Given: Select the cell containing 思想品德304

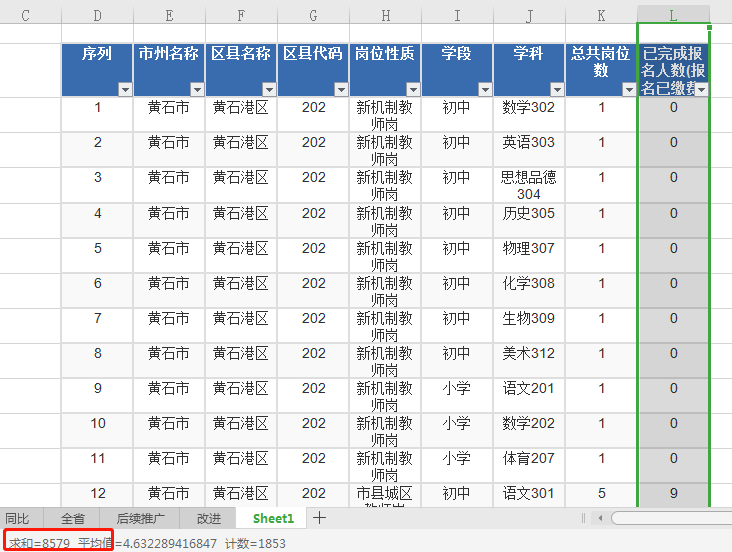Looking at the screenshot, I should pyautogui.click(x=529, y=185).
